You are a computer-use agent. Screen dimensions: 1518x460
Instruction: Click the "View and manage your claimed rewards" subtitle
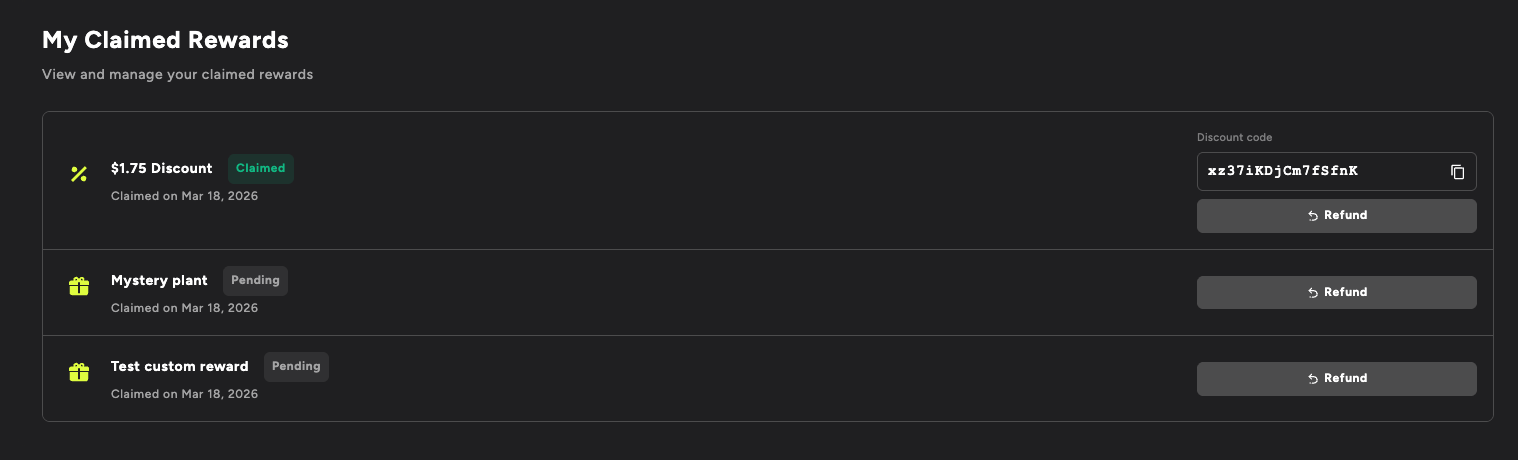tap(177, 74)
